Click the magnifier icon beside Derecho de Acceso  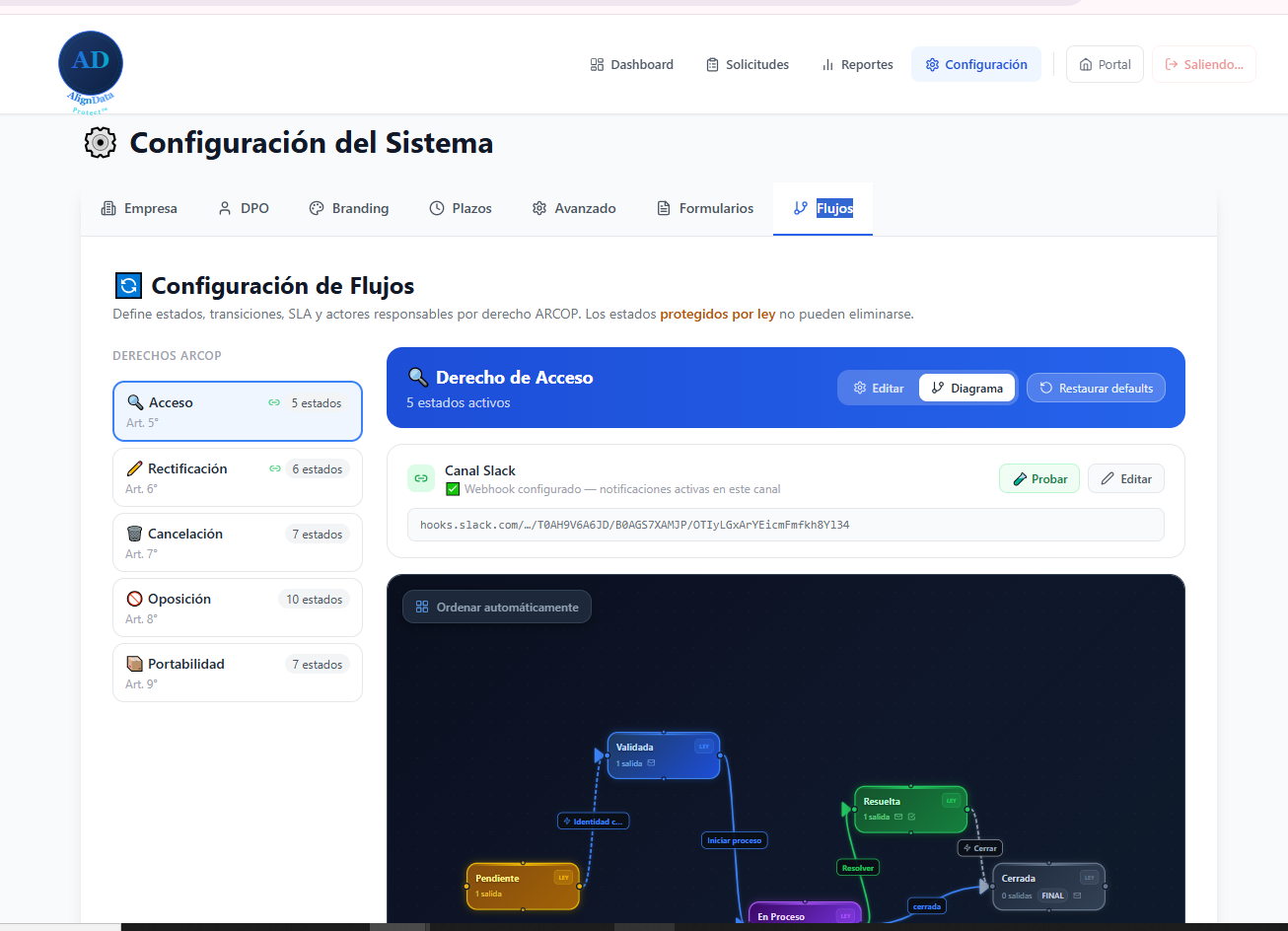(418, 378)
